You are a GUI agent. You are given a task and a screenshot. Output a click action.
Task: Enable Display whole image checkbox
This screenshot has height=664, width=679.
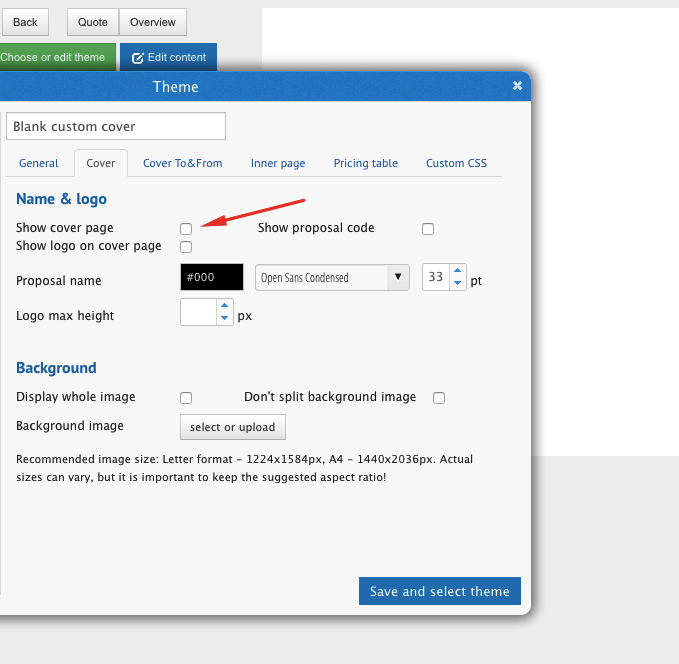pos(186,398)
